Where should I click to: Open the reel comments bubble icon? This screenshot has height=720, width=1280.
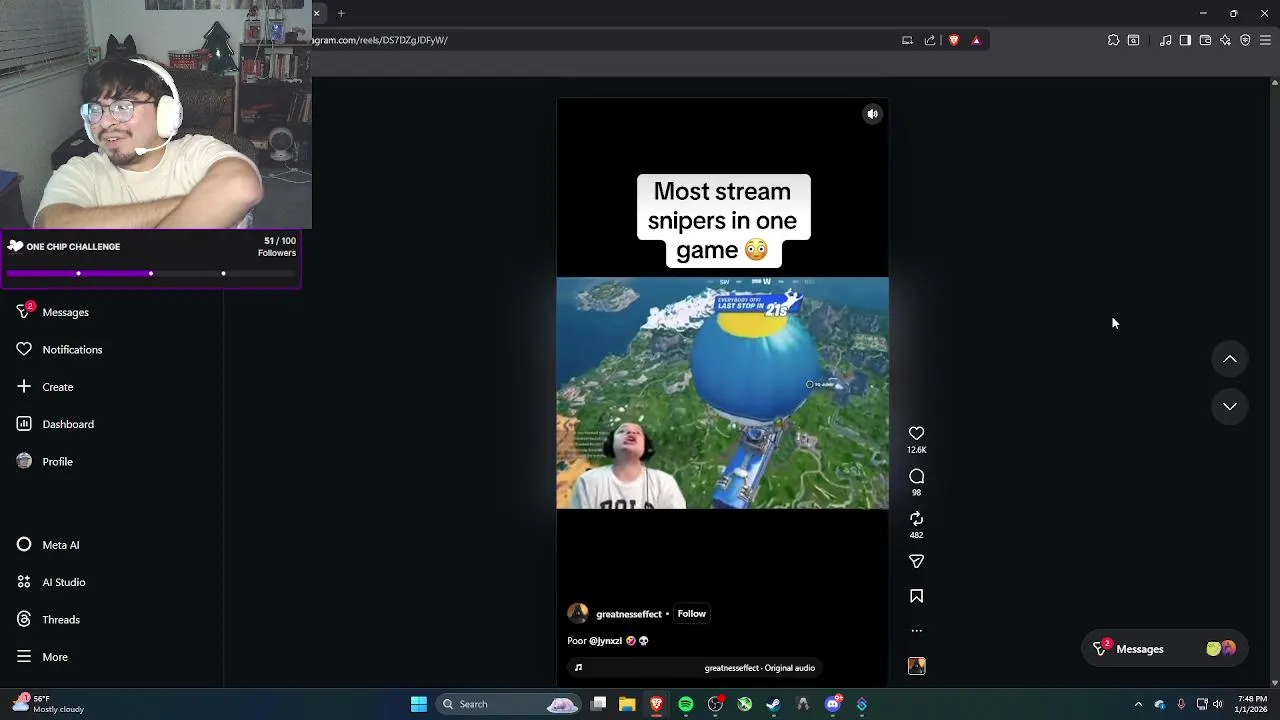pos(916,476)
